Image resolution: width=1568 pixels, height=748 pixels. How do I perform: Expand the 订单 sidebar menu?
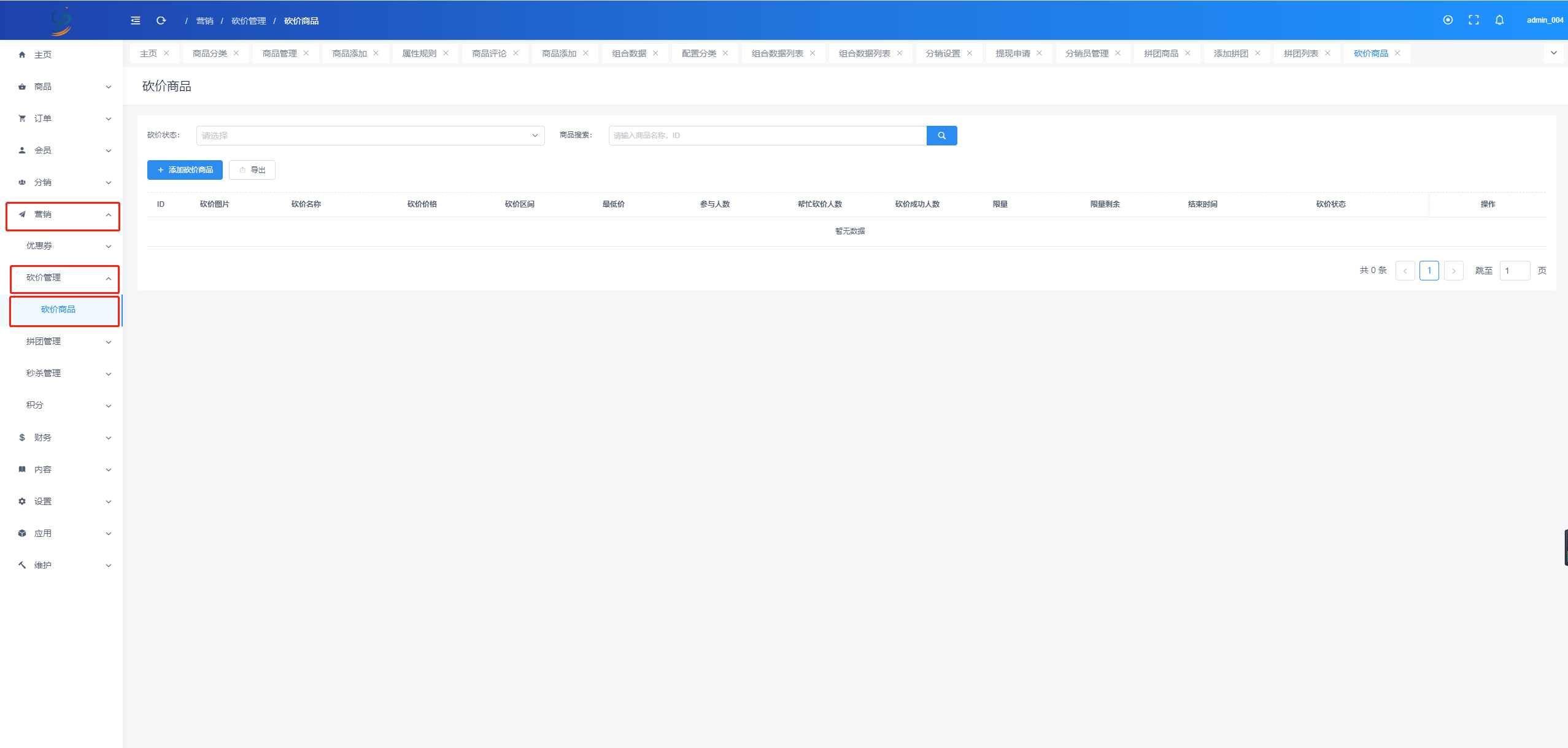click(x=61, y=118)
